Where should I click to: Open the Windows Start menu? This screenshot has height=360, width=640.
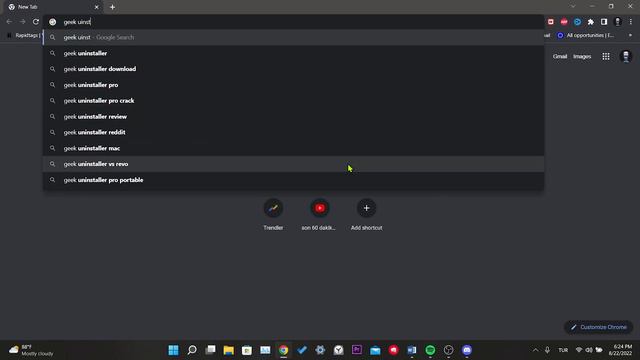(173, 350)
